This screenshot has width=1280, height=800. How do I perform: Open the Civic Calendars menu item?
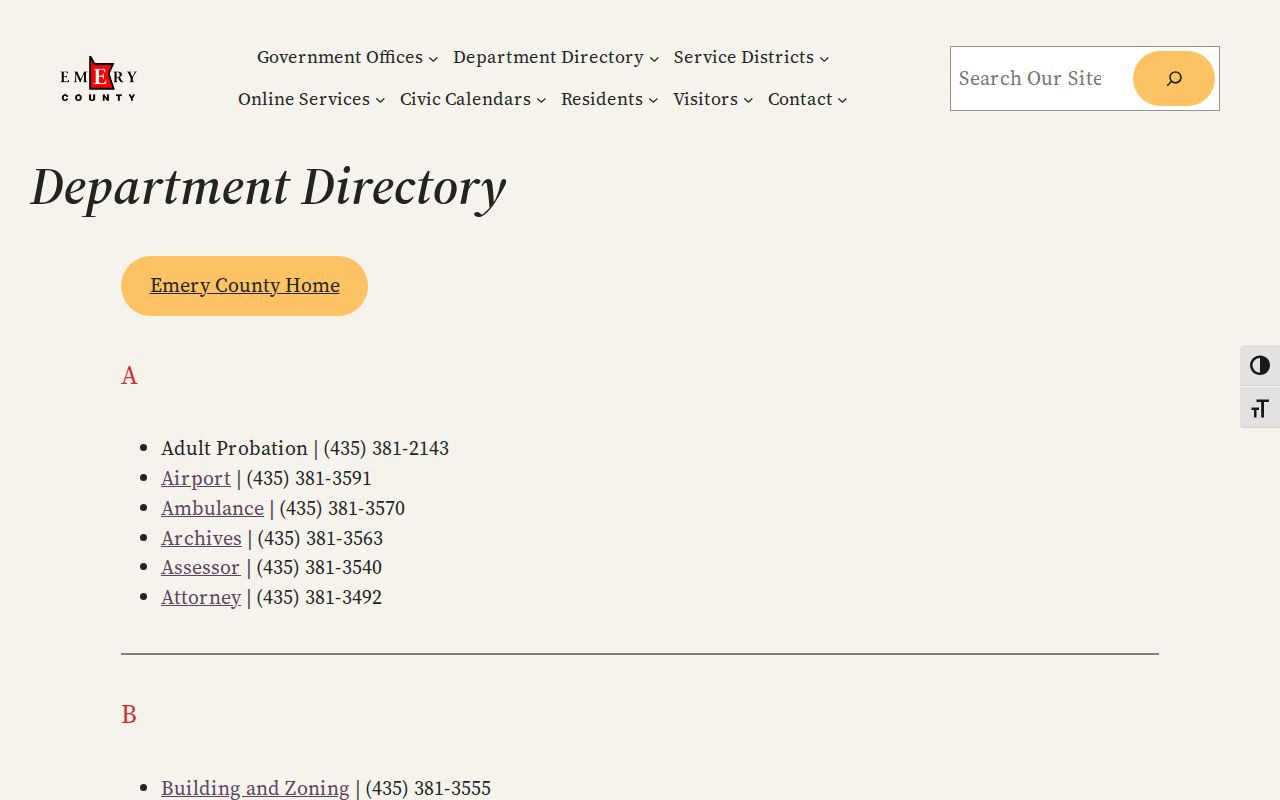465,99
